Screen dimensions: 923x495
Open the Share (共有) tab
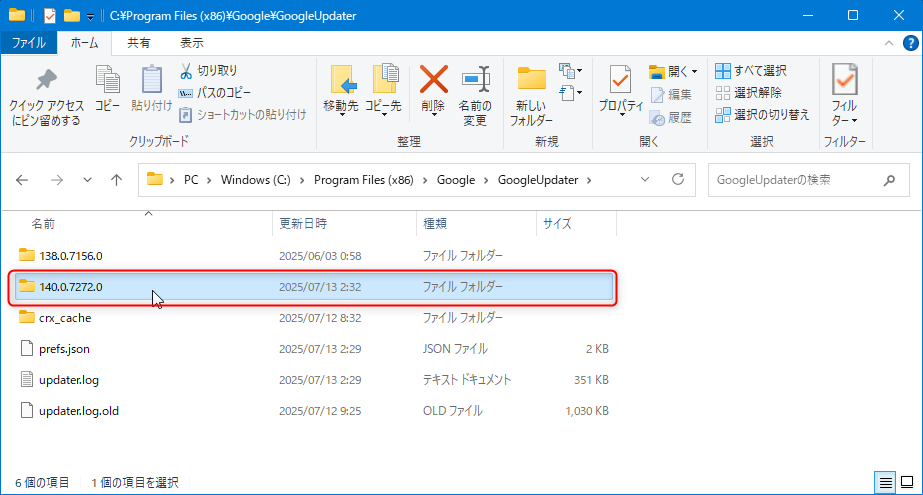tap(139, 43)
